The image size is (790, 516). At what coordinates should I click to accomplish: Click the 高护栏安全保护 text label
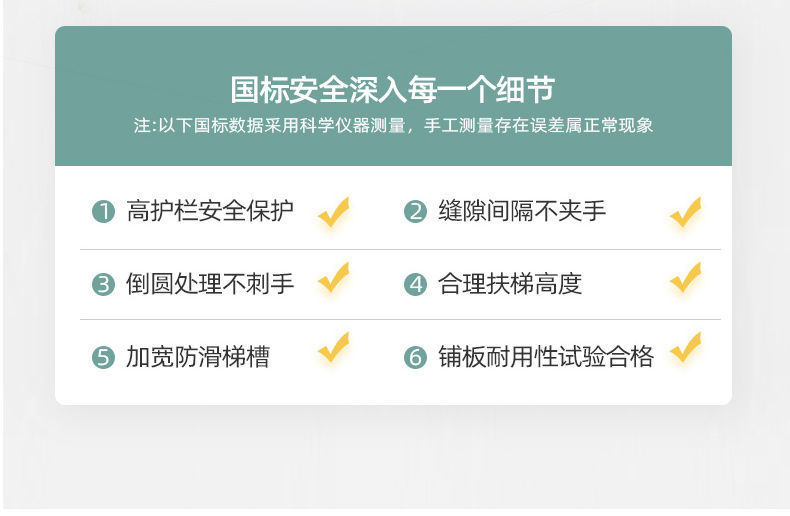pos(210,212)
